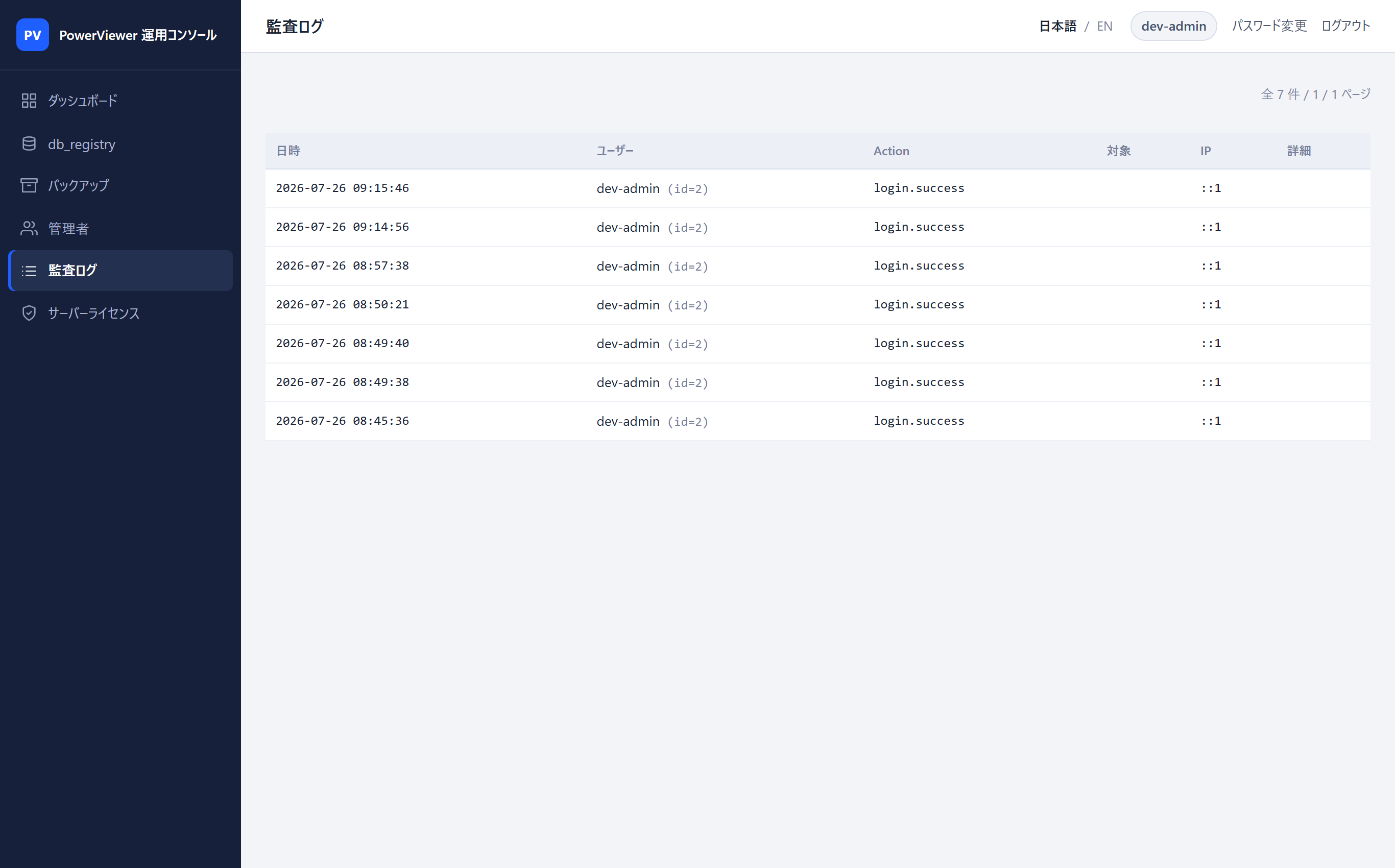This screenshot has height=868, width=1395.
Task: Click IP ::1 in 09:14:56 row
Action: tap(1211, 227)
